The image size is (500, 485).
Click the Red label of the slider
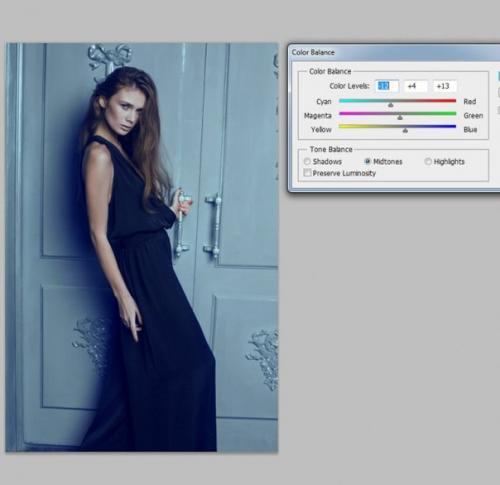(470, 101)
